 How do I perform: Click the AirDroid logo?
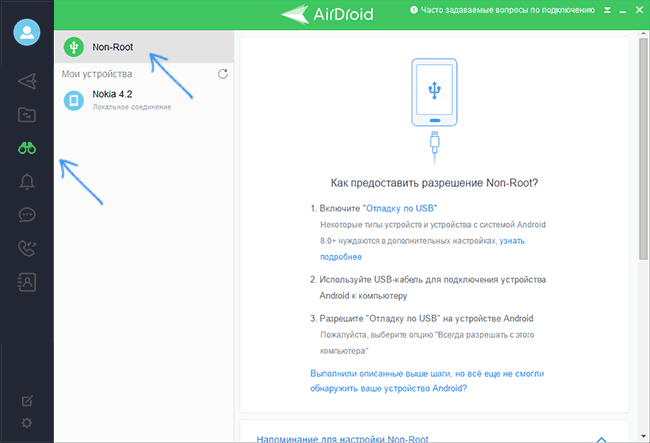coord(327,14)
